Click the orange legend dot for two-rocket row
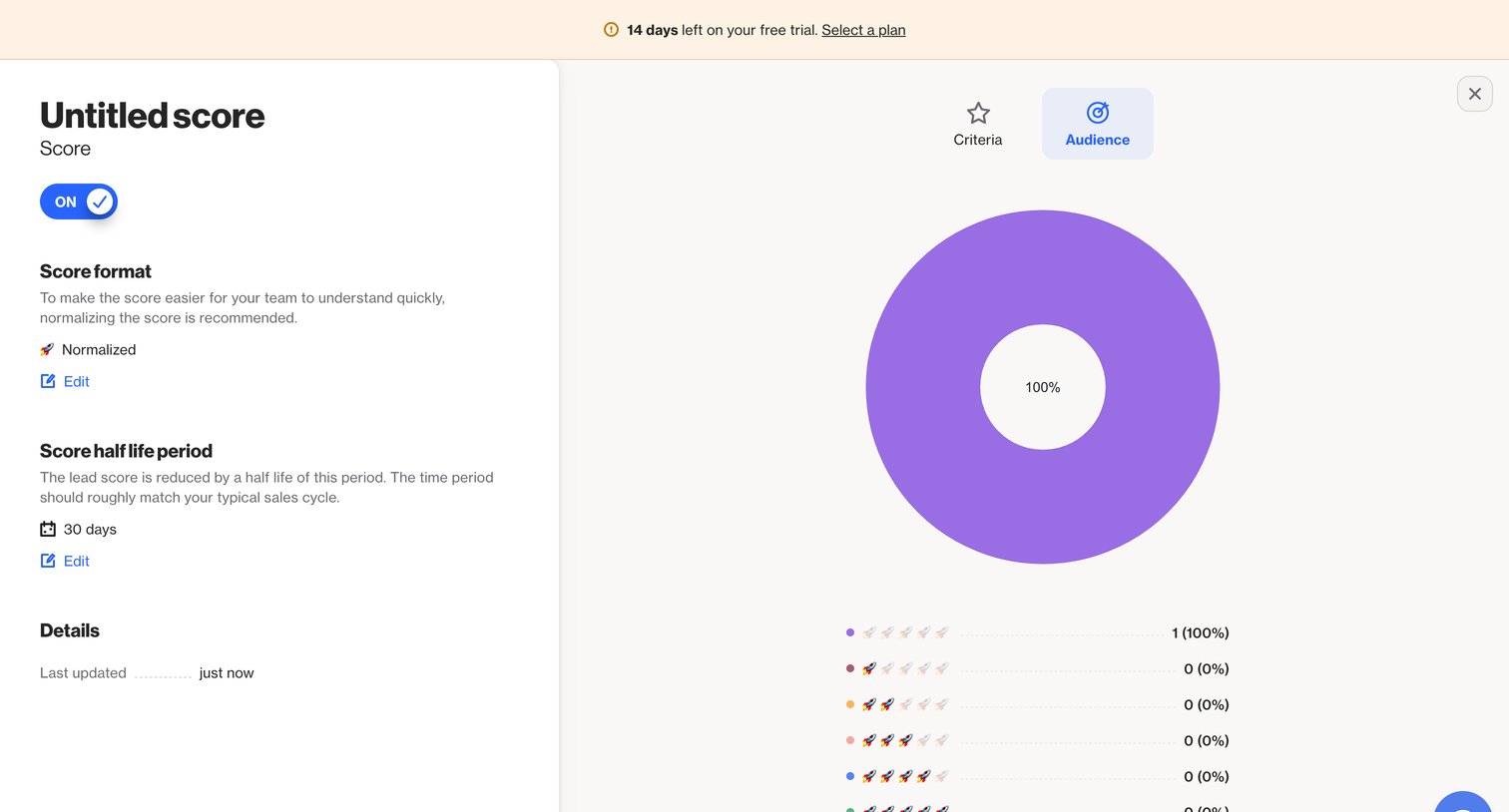Screen dimensions: 1509x812 [850, 704]
